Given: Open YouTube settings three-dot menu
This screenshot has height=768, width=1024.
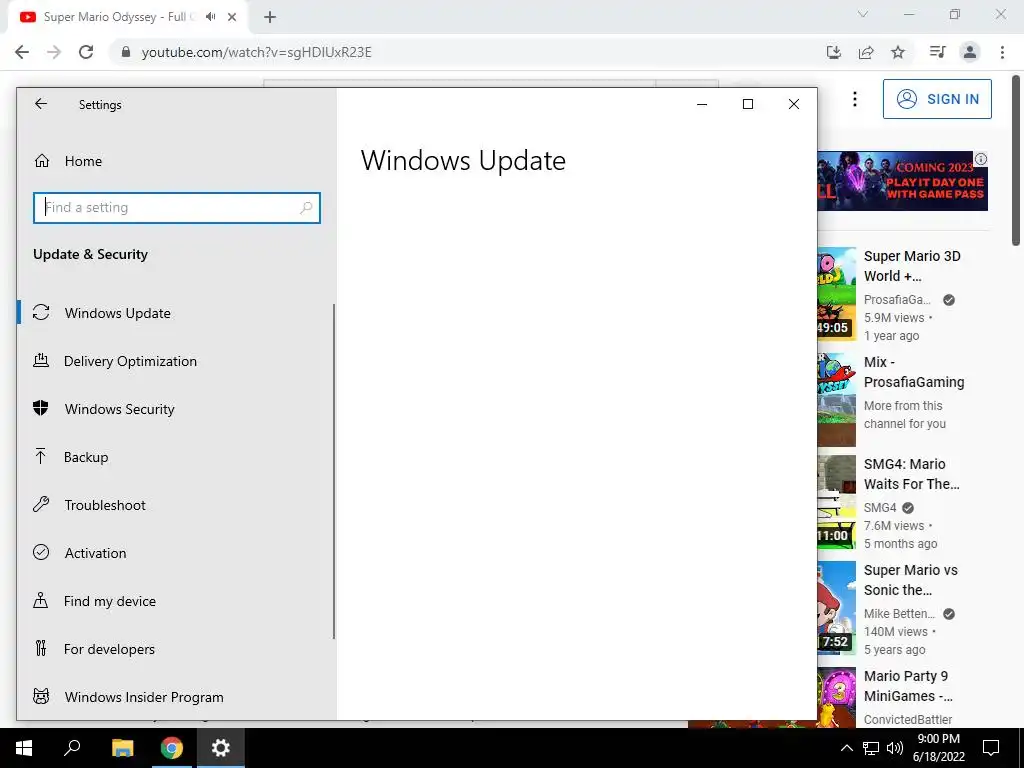Looking at the screenshot, I should (x=855, y=99).
